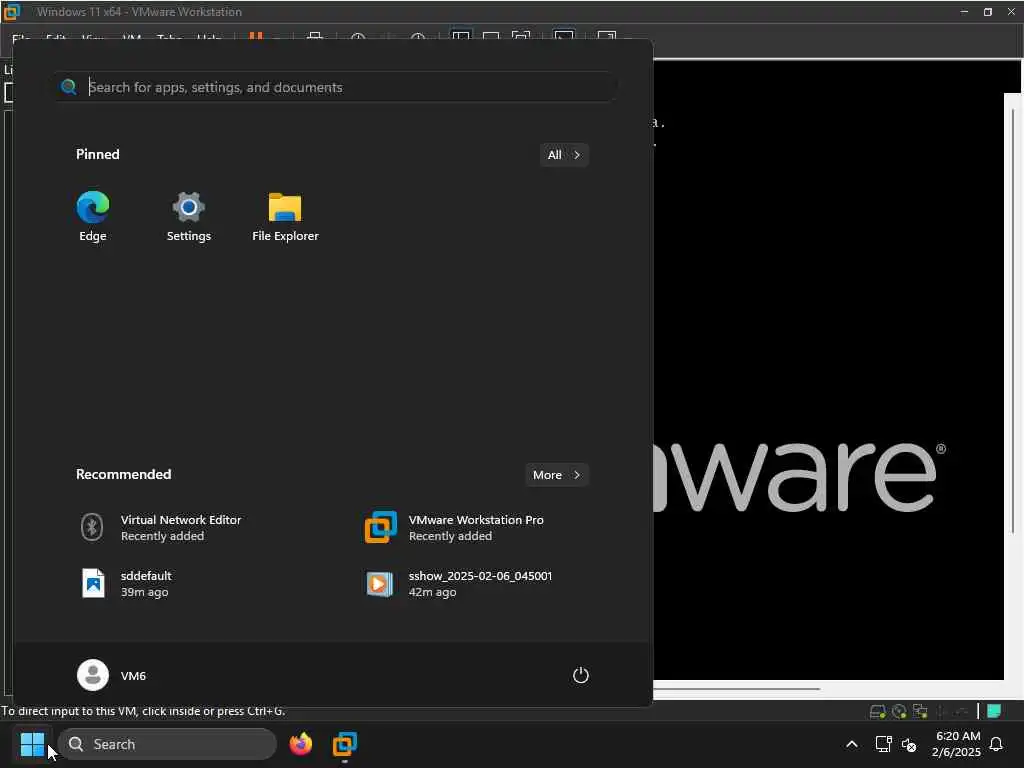This screenshot has height=768, width=1024.
Task: Open VMware message log teal icon
Action: tap(994, 711)
